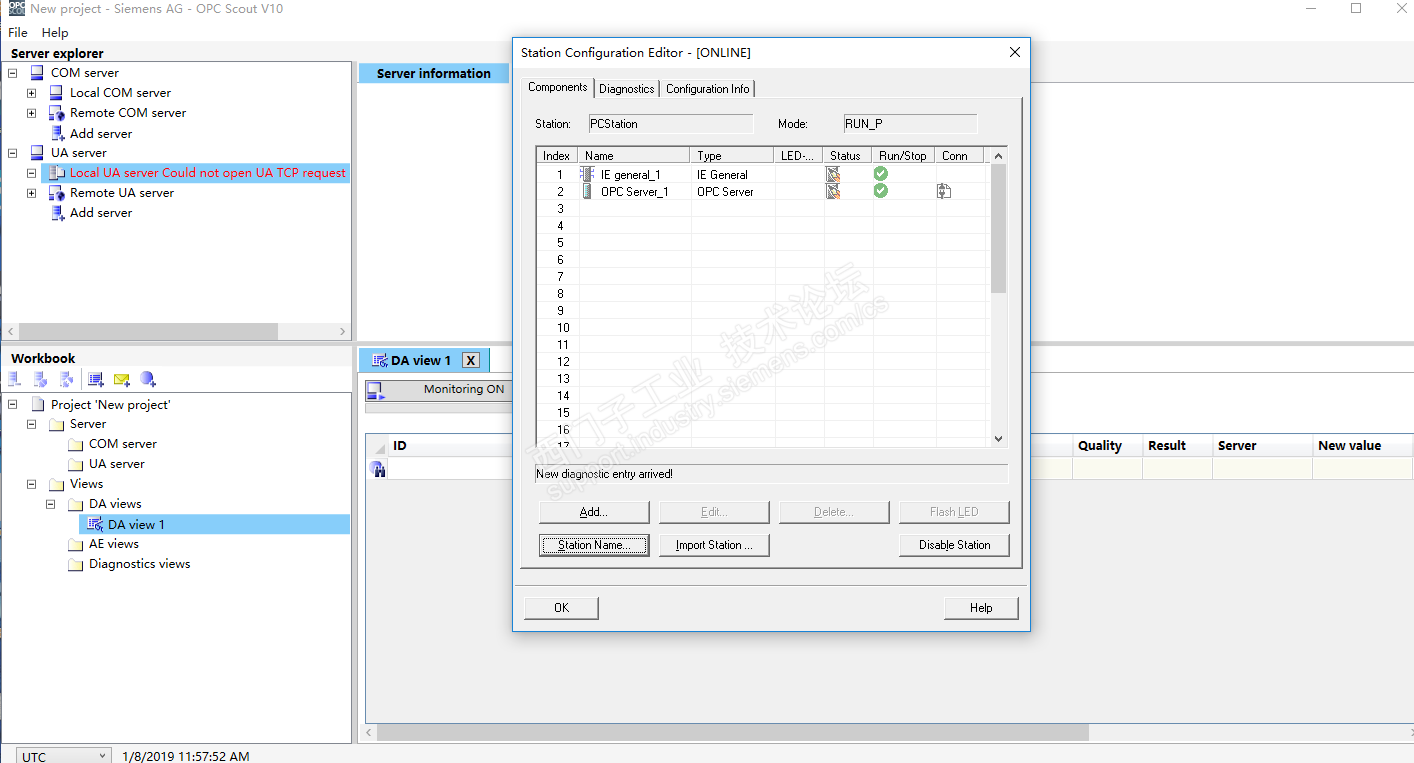This screenshot has height=763, width=1414.
Task: Click the Import Station... button
Action: (x=714, y=545)
